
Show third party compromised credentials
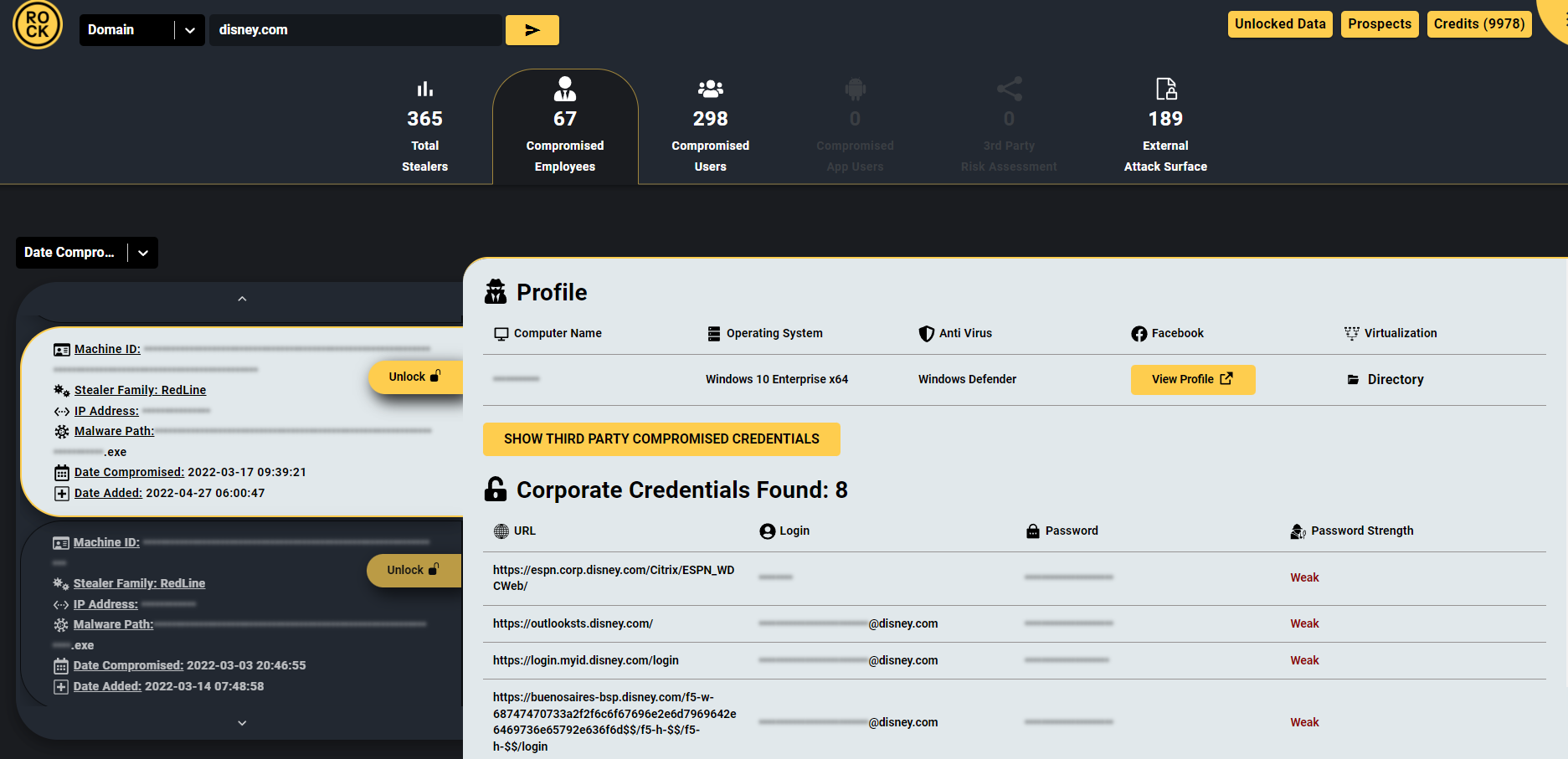661,439
